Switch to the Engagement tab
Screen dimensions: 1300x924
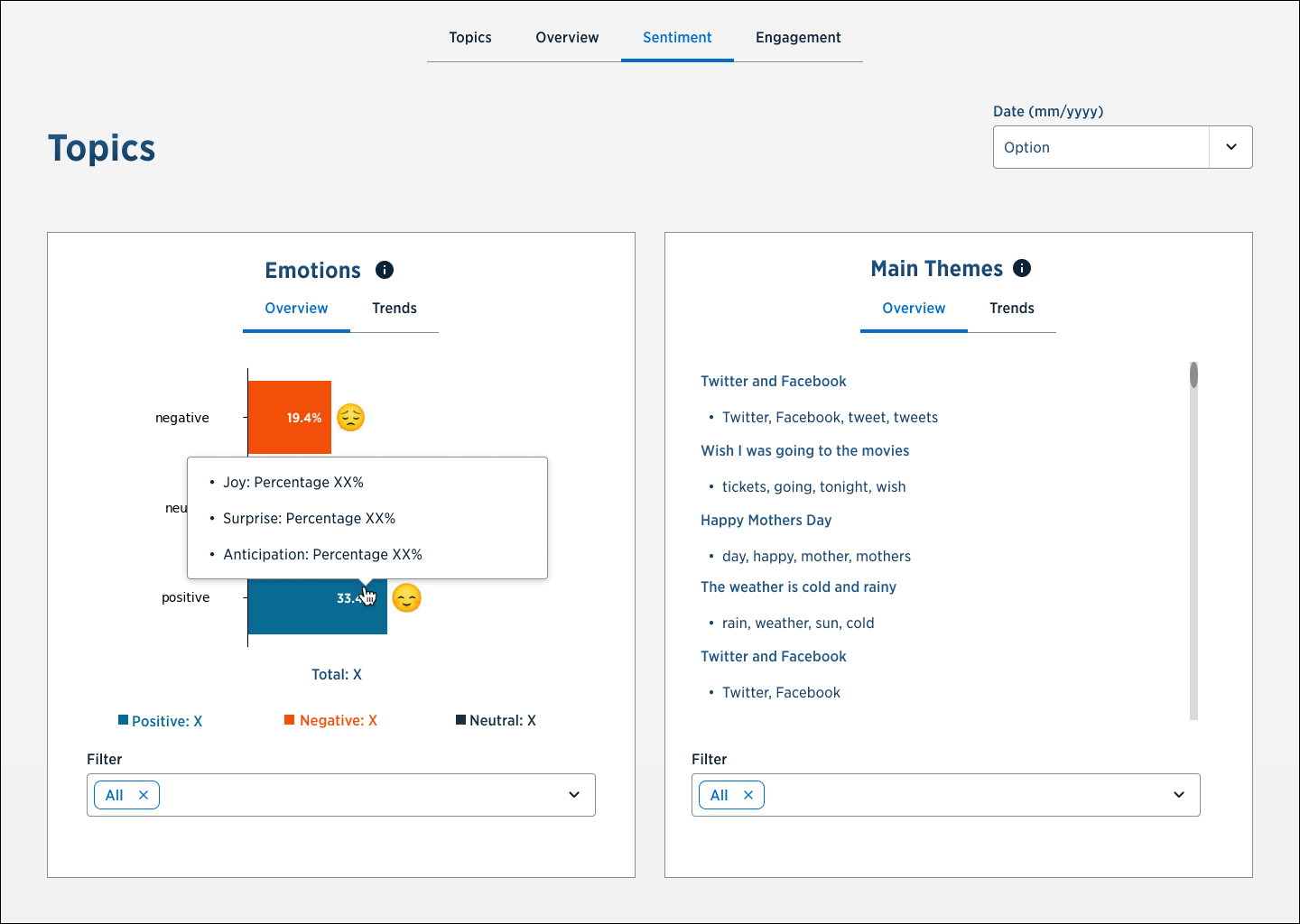tap(798, 38)
